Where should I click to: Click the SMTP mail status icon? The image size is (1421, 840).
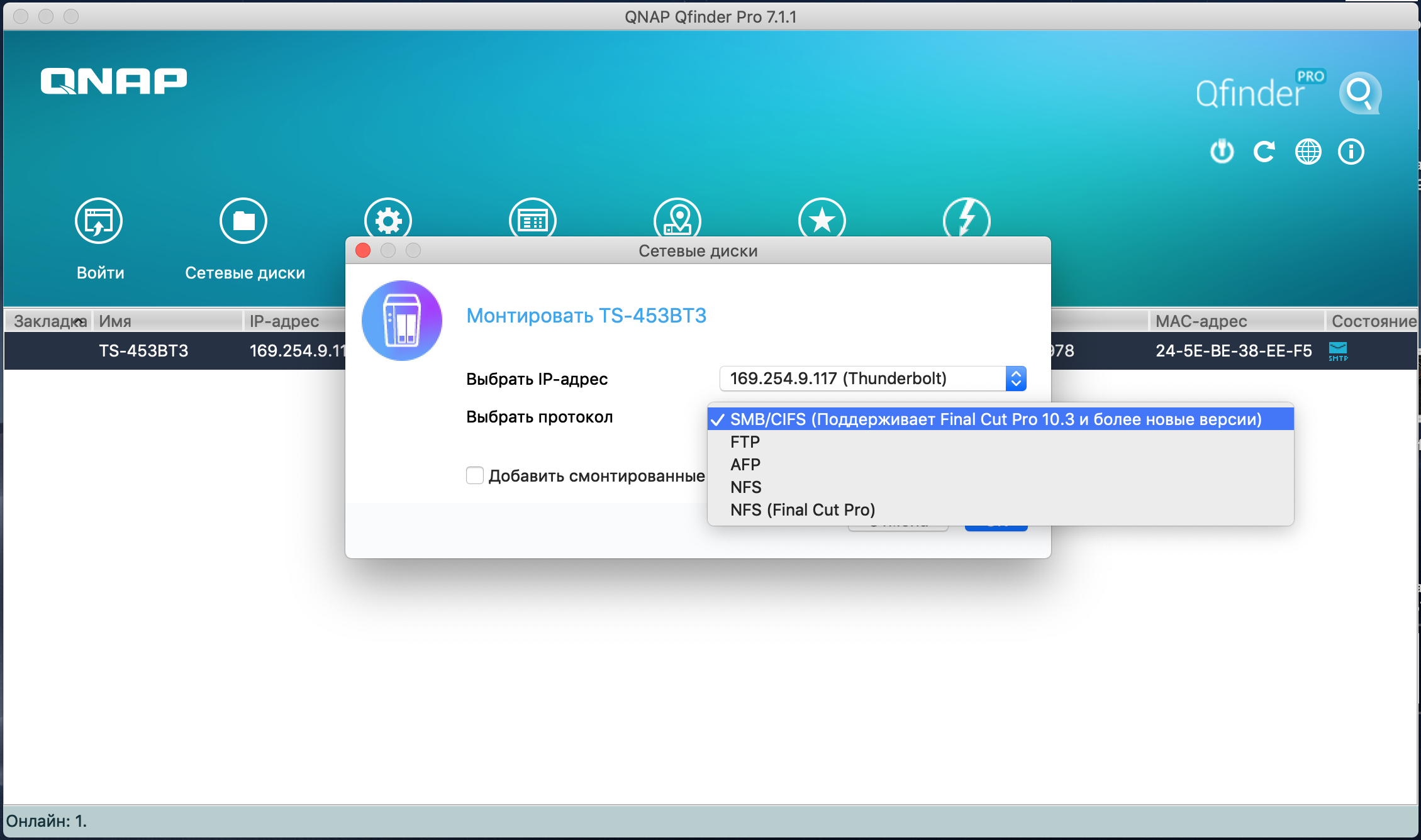click(x=1337, y=351)
